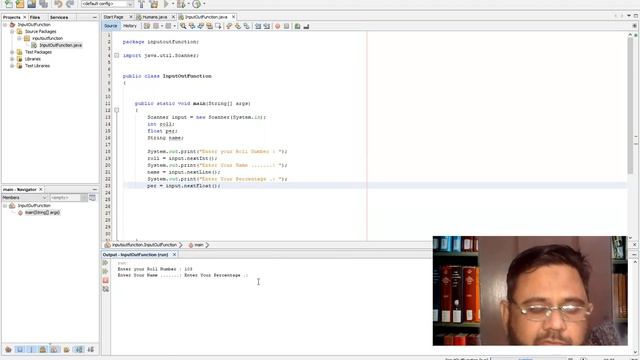
Task: Switch to the Files tab
Action: click(35, 17)
